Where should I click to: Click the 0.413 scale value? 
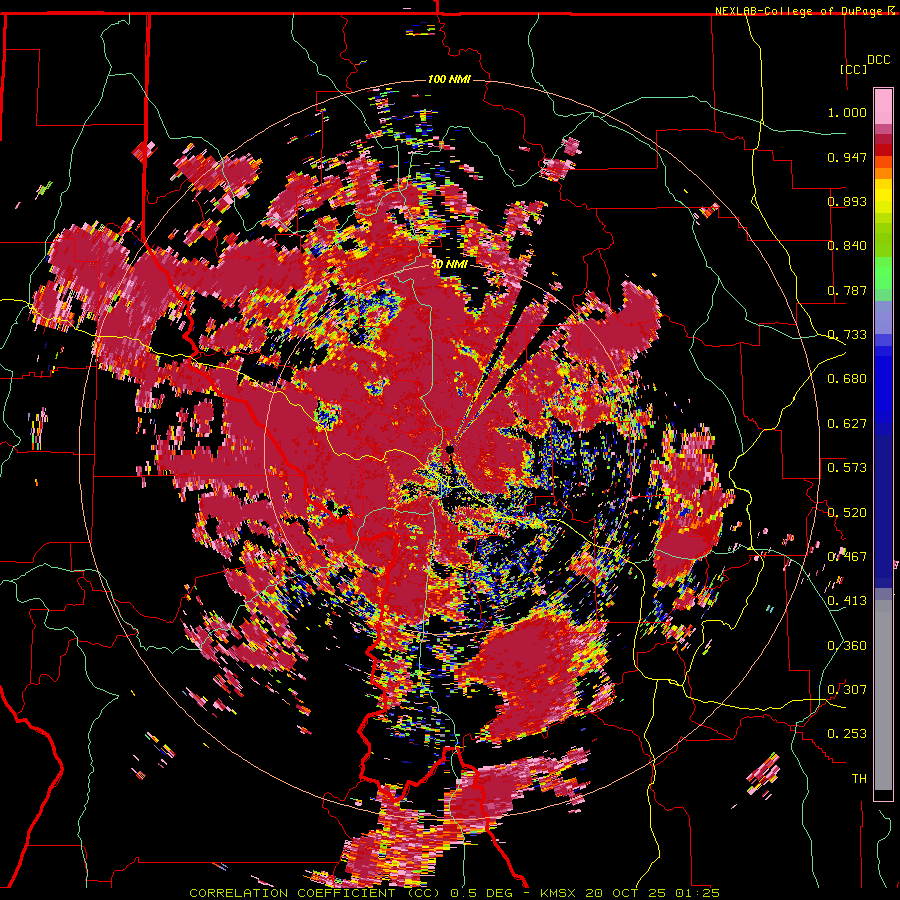(x=847, y=601)
